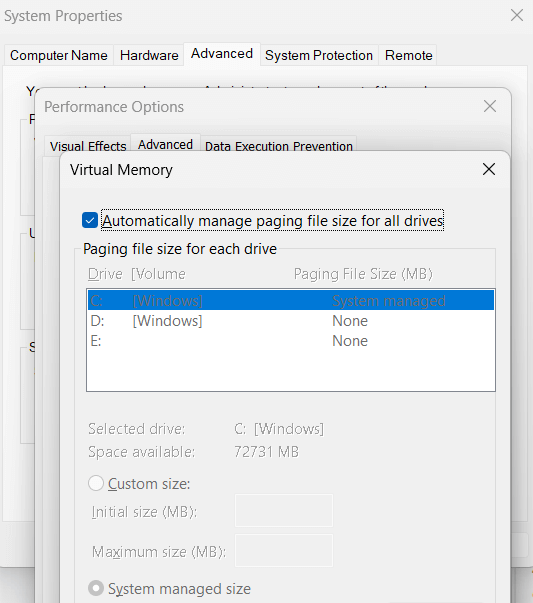The height and width of the screenshot is (603, 533).
Task: Select drive D: in paging file list
Action: [x=291, y=321]
